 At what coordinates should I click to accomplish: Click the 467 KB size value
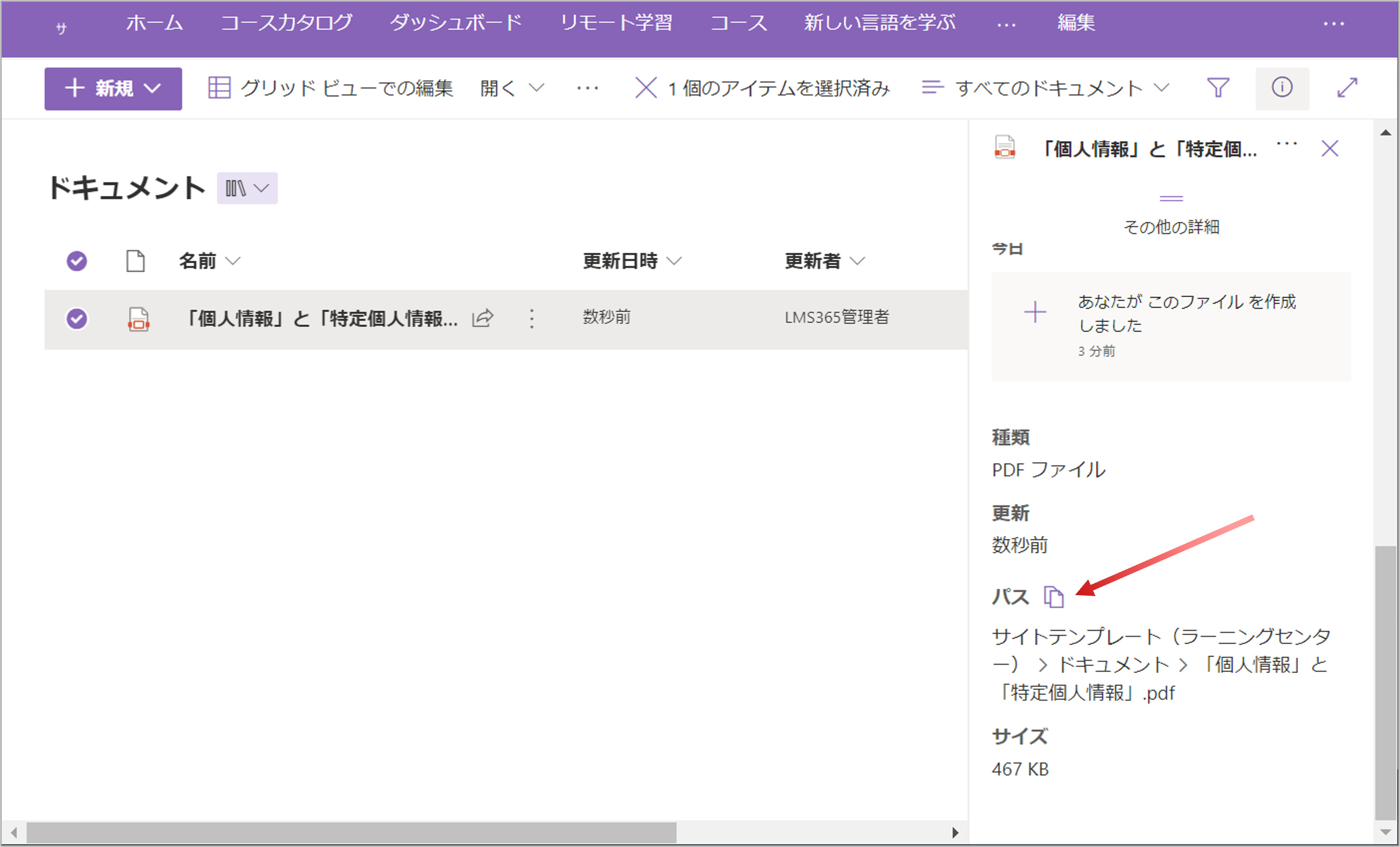[1020, 769]
